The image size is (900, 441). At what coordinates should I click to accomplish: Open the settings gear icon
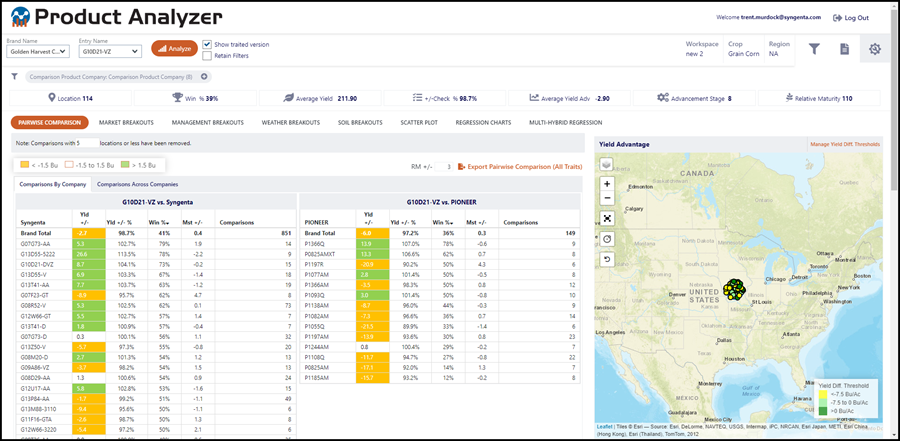click(x=875, y=49)
